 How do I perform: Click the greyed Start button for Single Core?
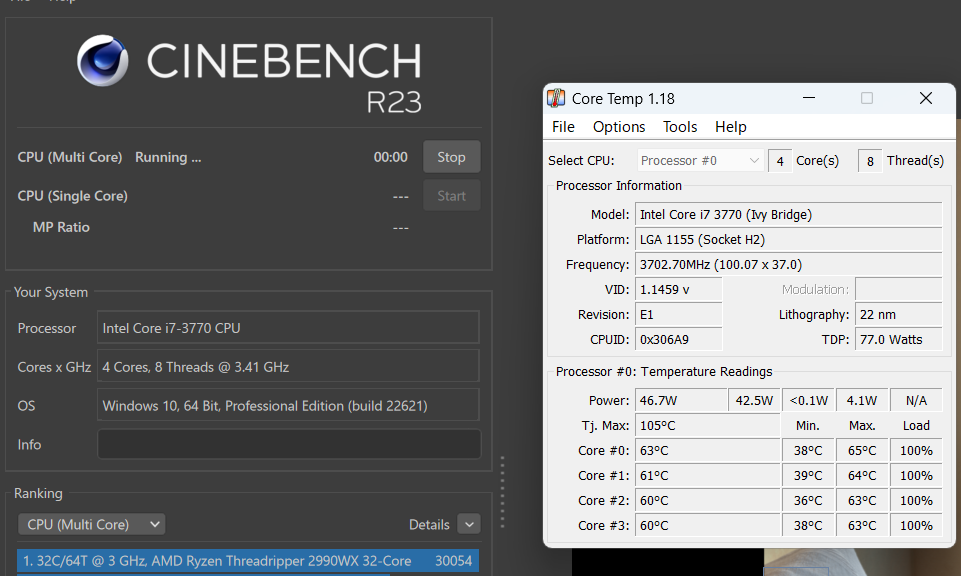[x=451, y=195]
